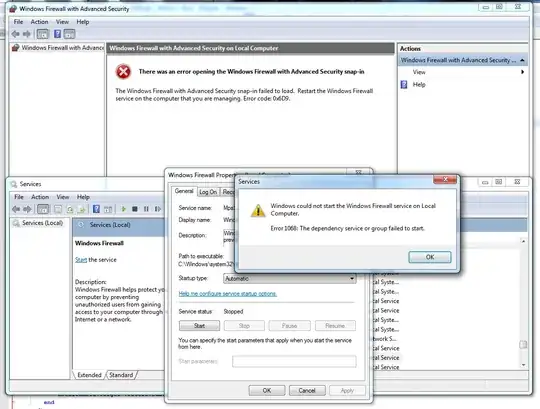Click OK in Services error dialog
Screen dimensions: 540x409
click(x=430, y=257)
